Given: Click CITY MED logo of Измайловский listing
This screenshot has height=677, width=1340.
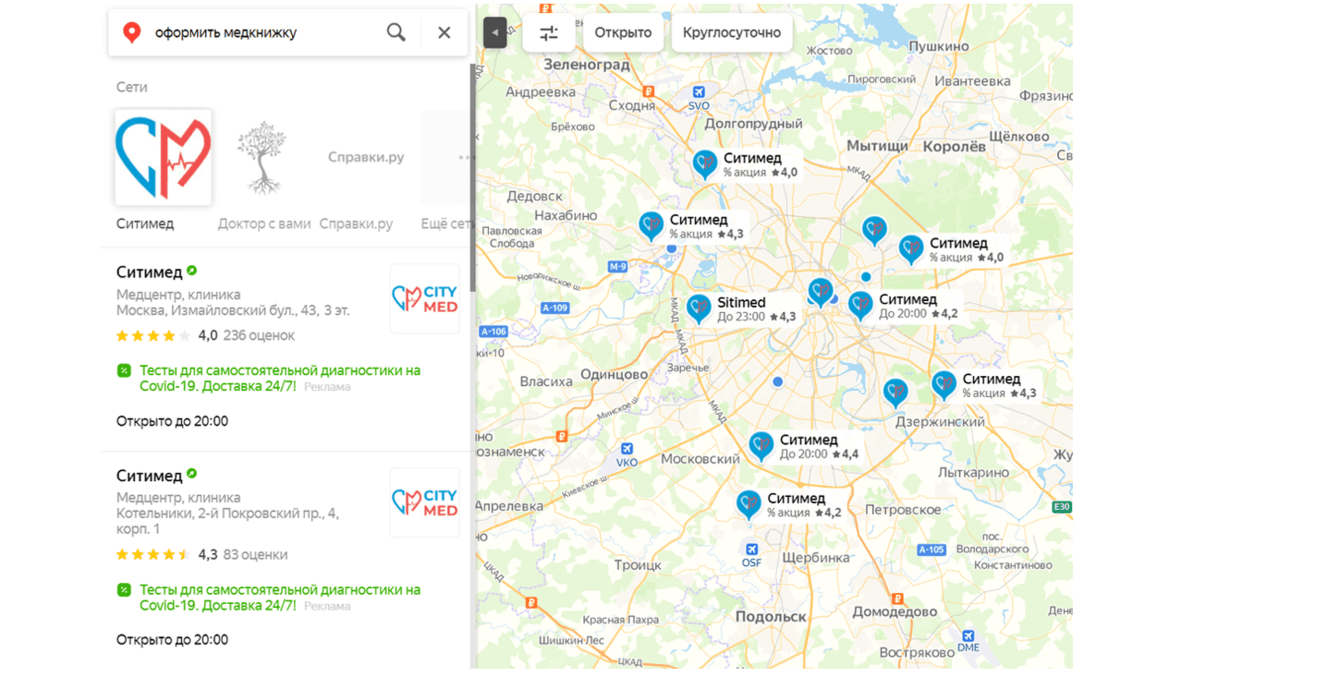Looking at the screenshot, I should (425, 298).
